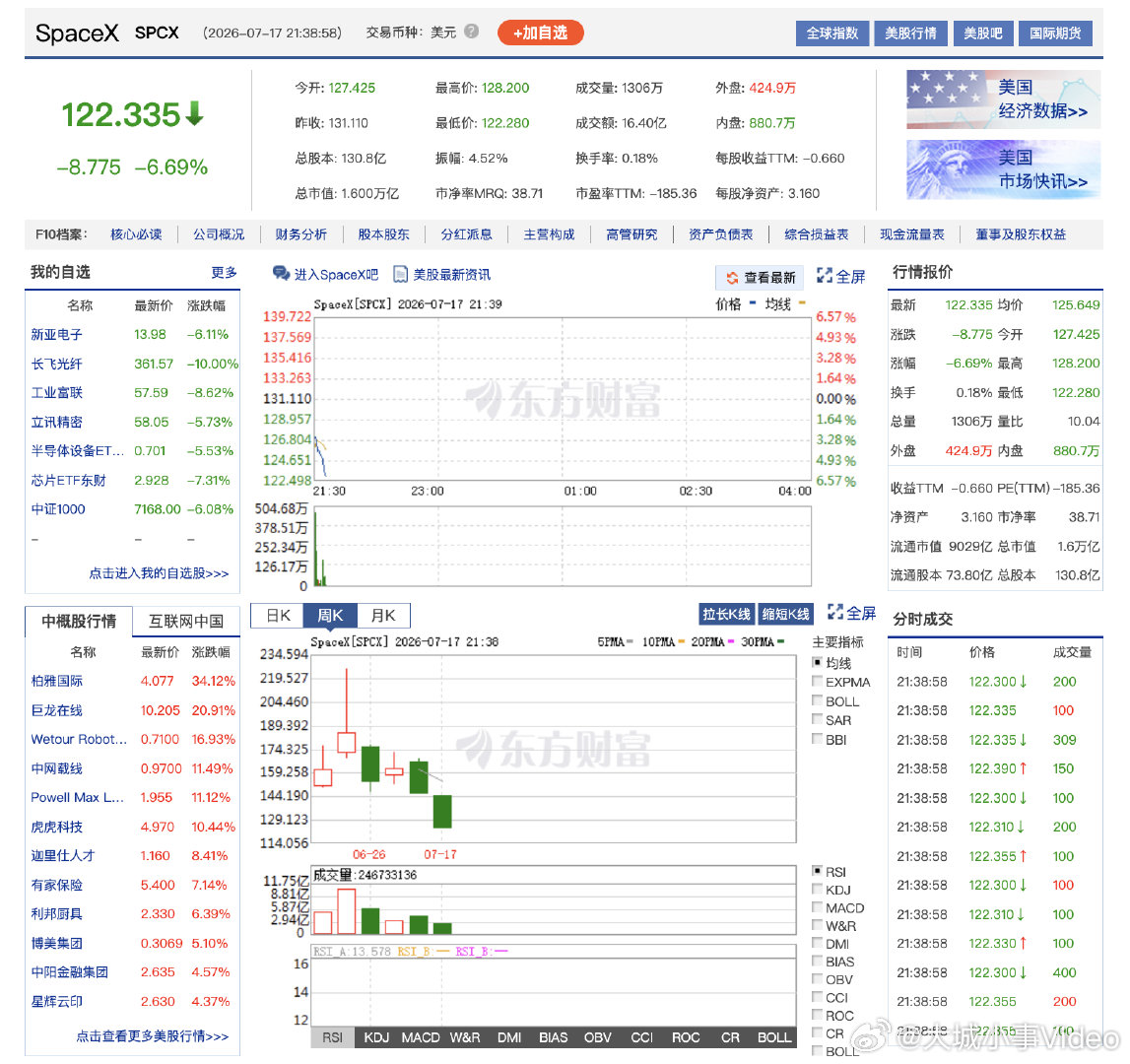Open the 分红派息 F10 link
The width and height of the screenshot is (1130, 1064).
(466, 234)
